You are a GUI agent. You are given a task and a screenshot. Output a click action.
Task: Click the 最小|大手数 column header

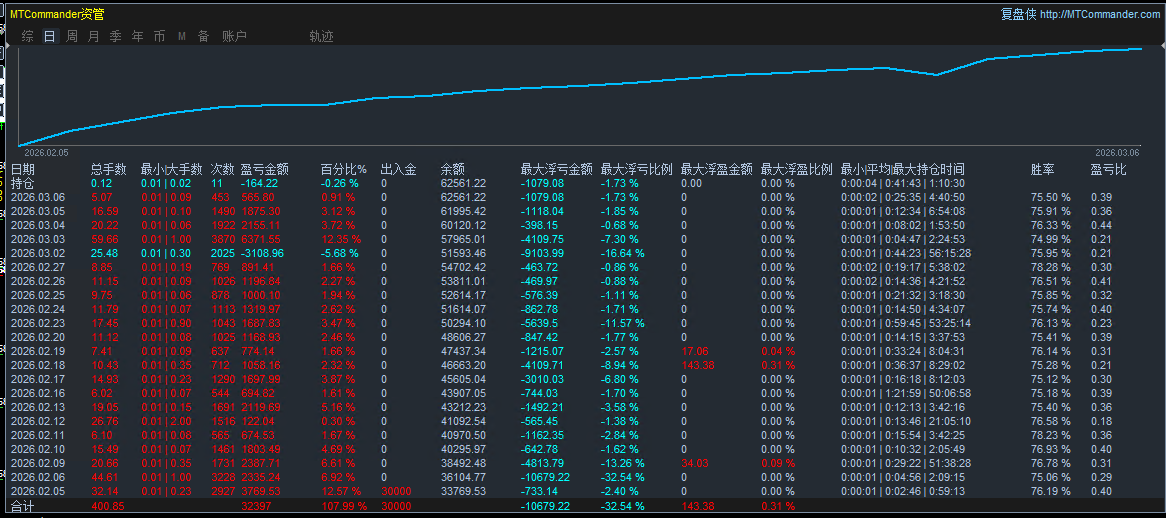[172, 169]
